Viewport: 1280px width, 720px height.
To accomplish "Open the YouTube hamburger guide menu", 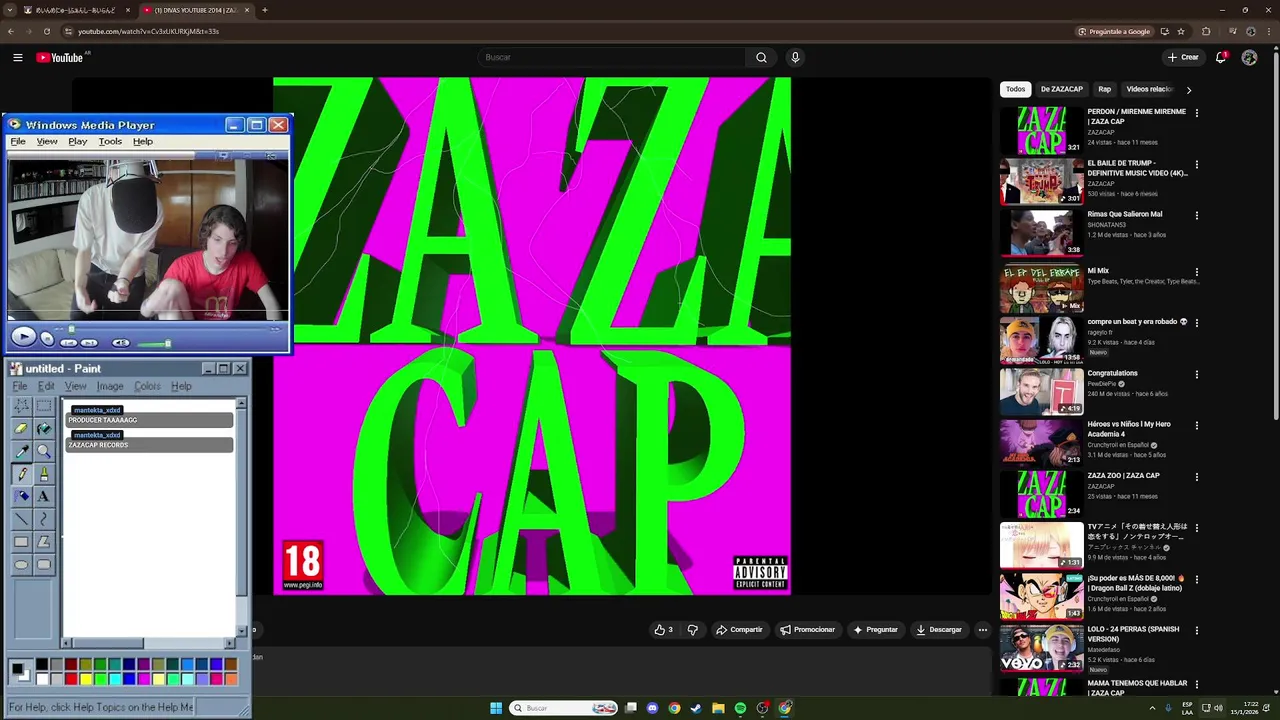I will click(x=18, y=57).
